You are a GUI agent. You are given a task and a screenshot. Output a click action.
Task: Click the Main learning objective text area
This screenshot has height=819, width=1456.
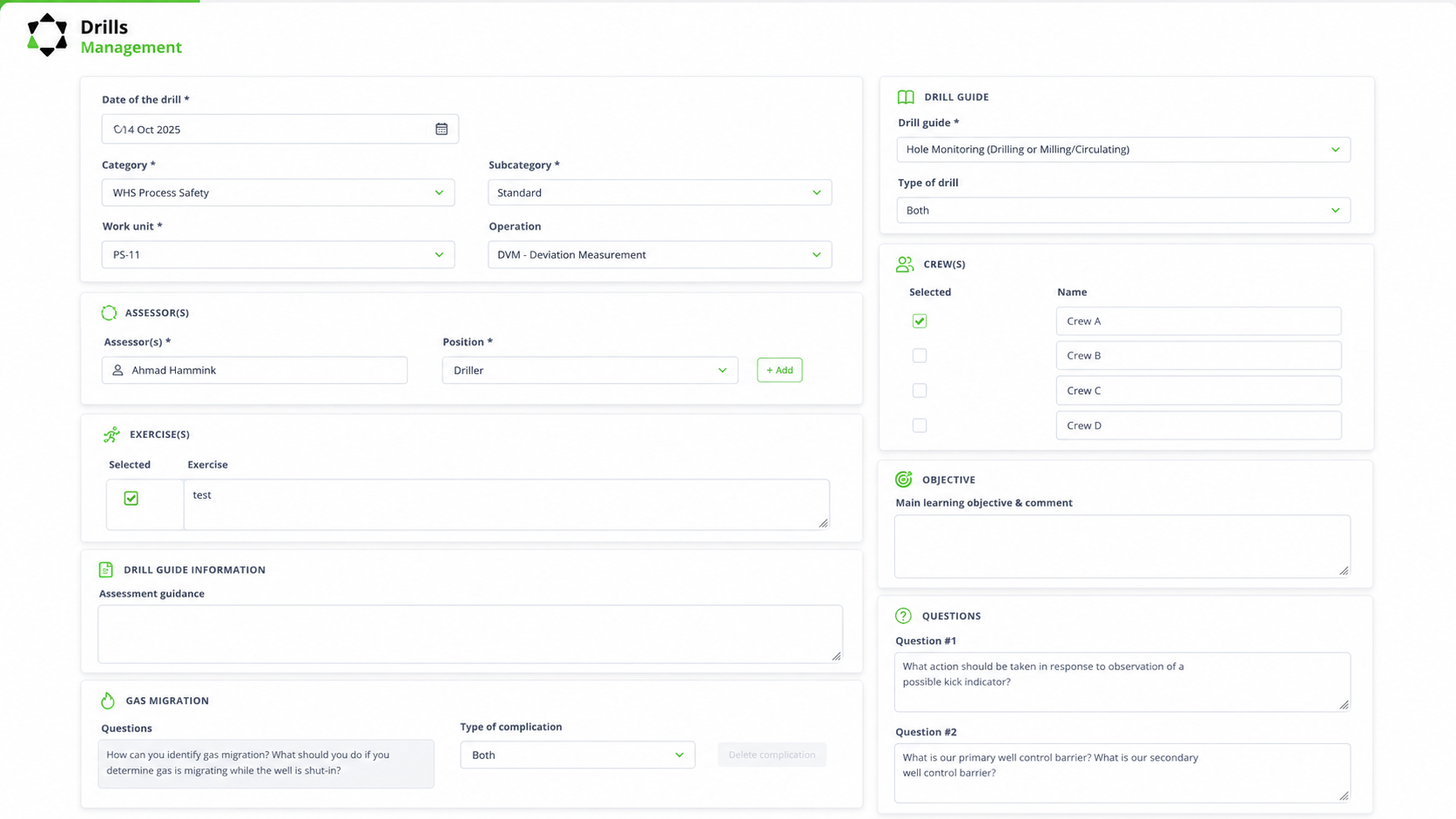(1122, 546)
